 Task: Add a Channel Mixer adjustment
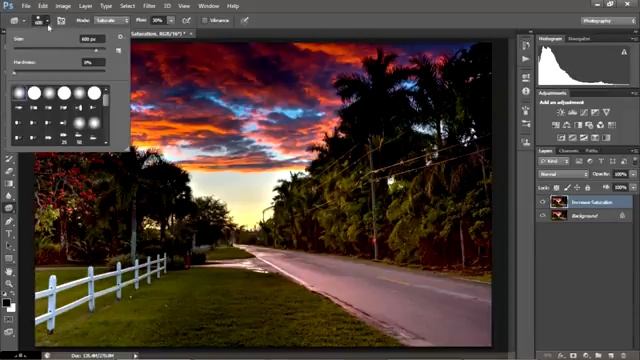(600, 125)
